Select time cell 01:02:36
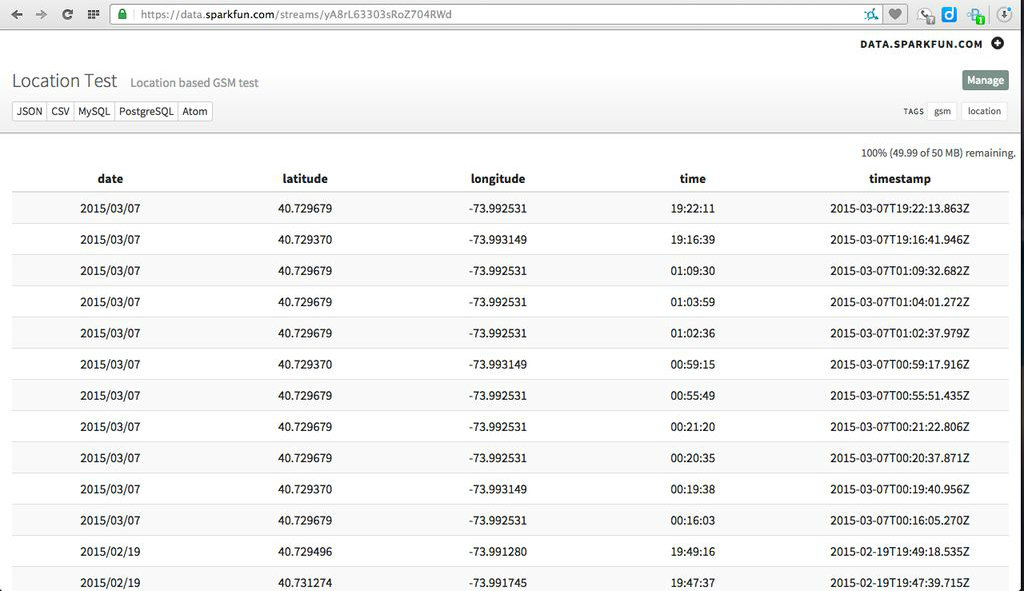The image size is (1024, 591). tap(692, 333)
